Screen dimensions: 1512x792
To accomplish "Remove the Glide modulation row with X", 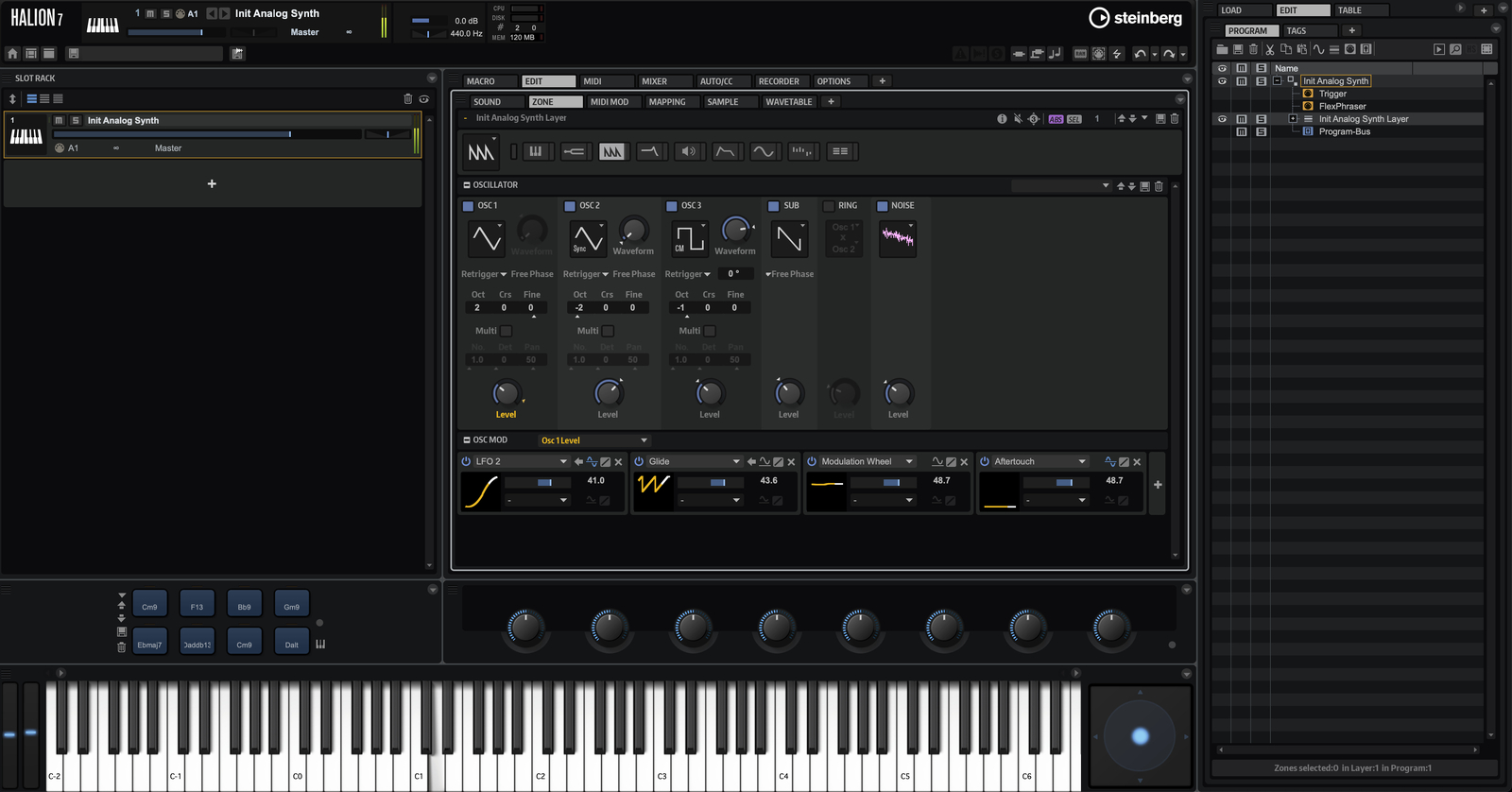I will [792, 462].
